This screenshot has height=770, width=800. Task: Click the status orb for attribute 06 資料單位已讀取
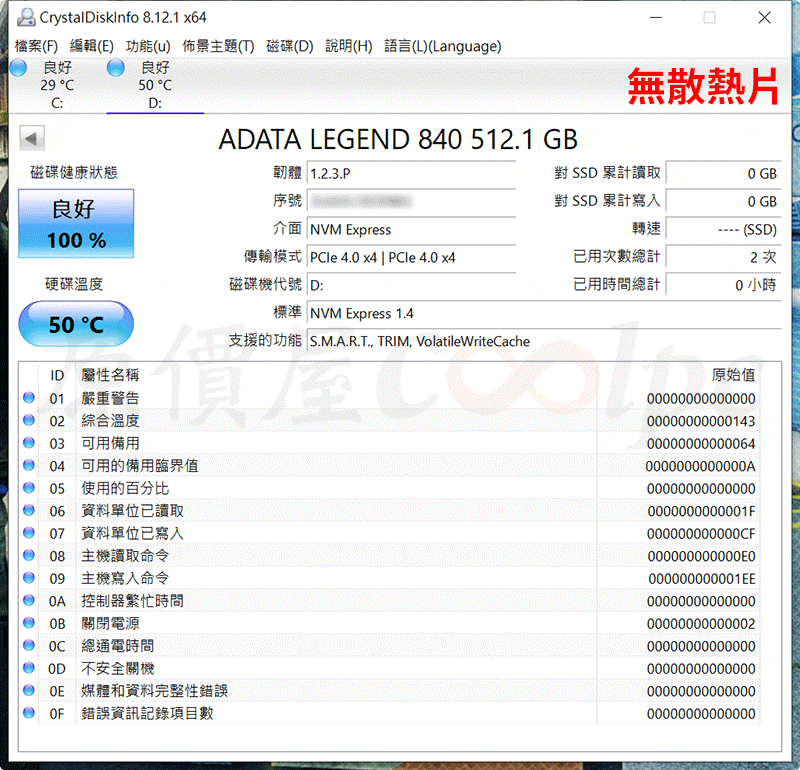29,510
